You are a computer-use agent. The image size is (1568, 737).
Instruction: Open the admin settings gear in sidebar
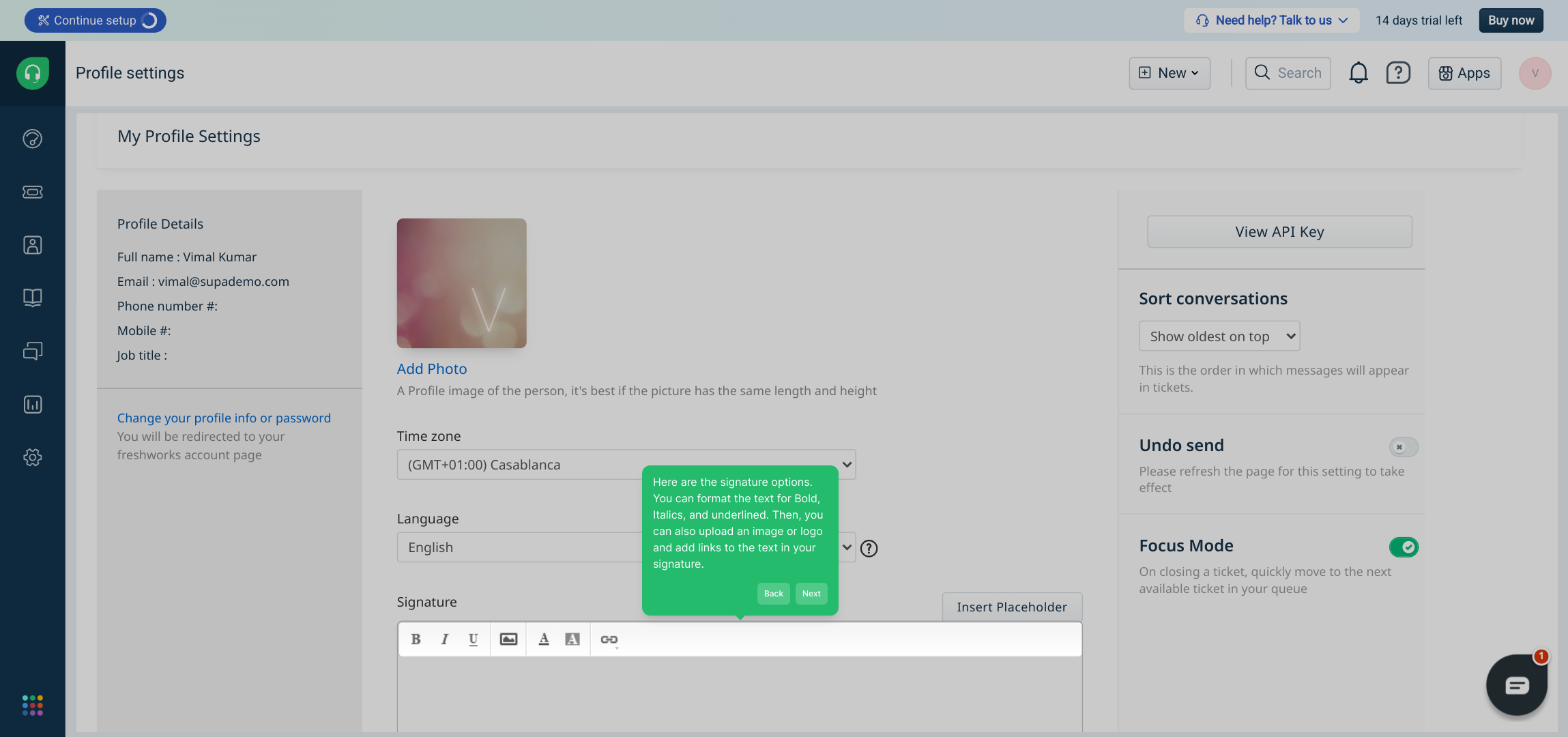(x=33, y=457)
